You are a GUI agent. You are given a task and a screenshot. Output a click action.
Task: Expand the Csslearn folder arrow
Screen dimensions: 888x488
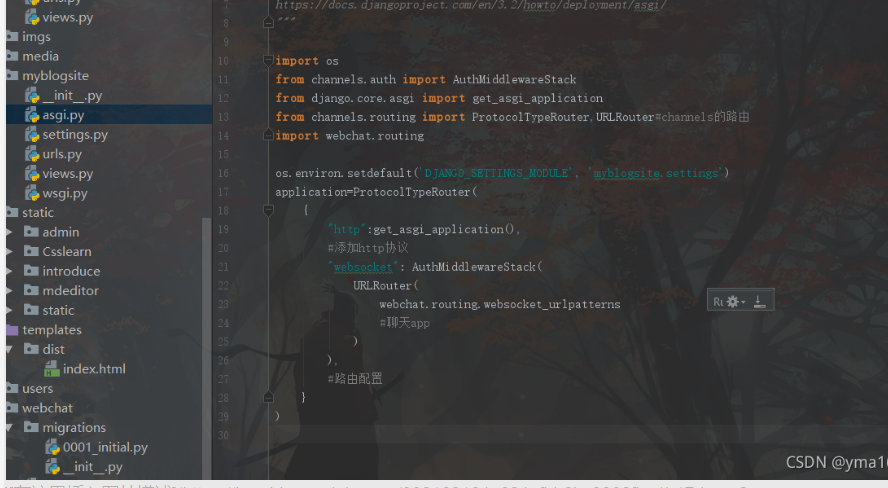coord(9,251)
